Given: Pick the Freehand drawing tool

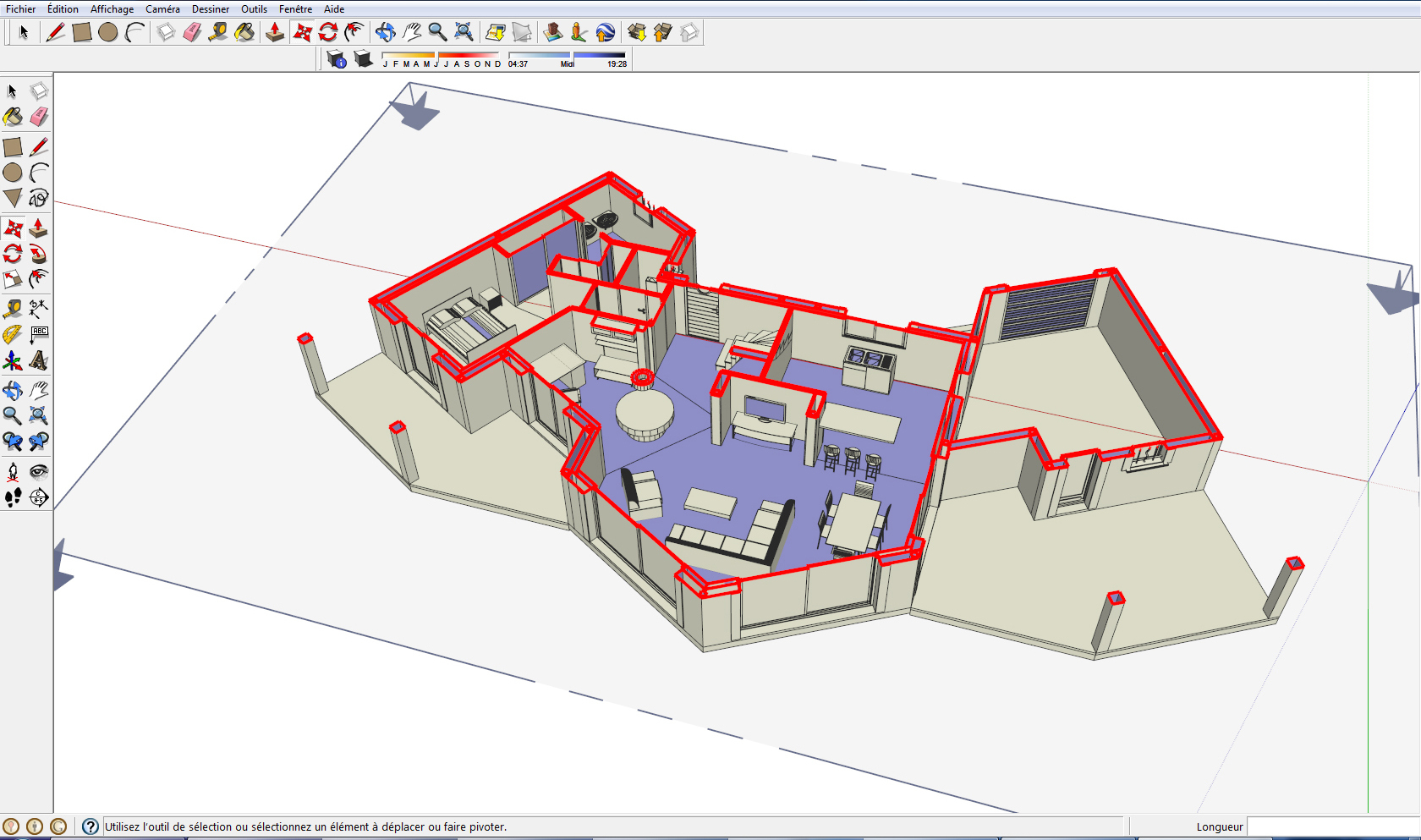Looking at the screenshot, I should pyautogui.click(x=39, y=198).
